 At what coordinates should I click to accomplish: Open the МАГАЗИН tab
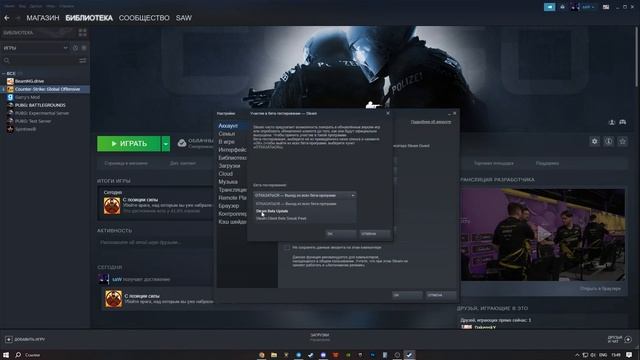point(43,18)
